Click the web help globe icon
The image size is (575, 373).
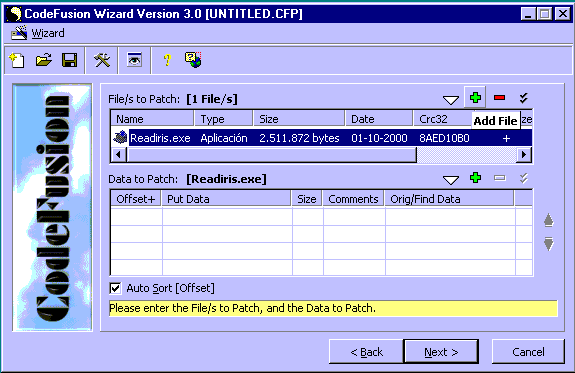(x=193, y=60)
